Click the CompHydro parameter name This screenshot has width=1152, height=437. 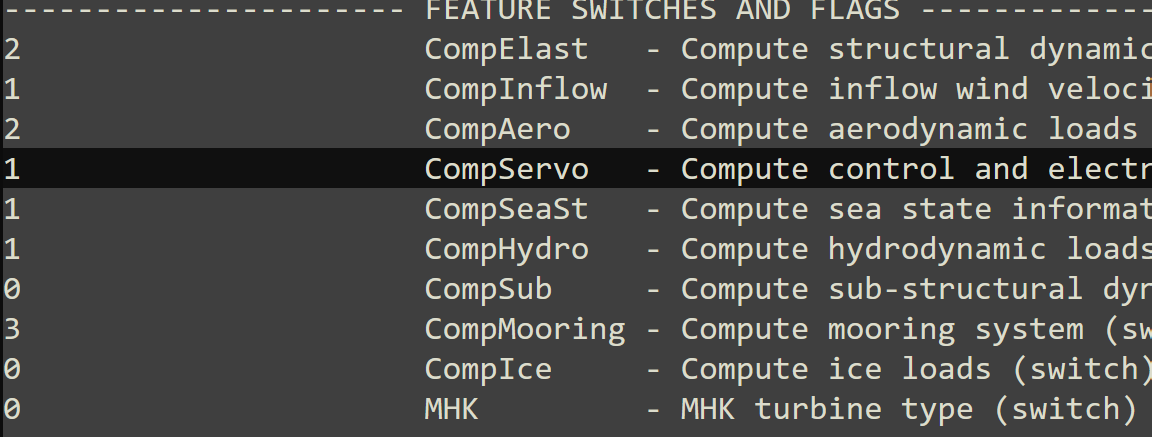point(506,249)
